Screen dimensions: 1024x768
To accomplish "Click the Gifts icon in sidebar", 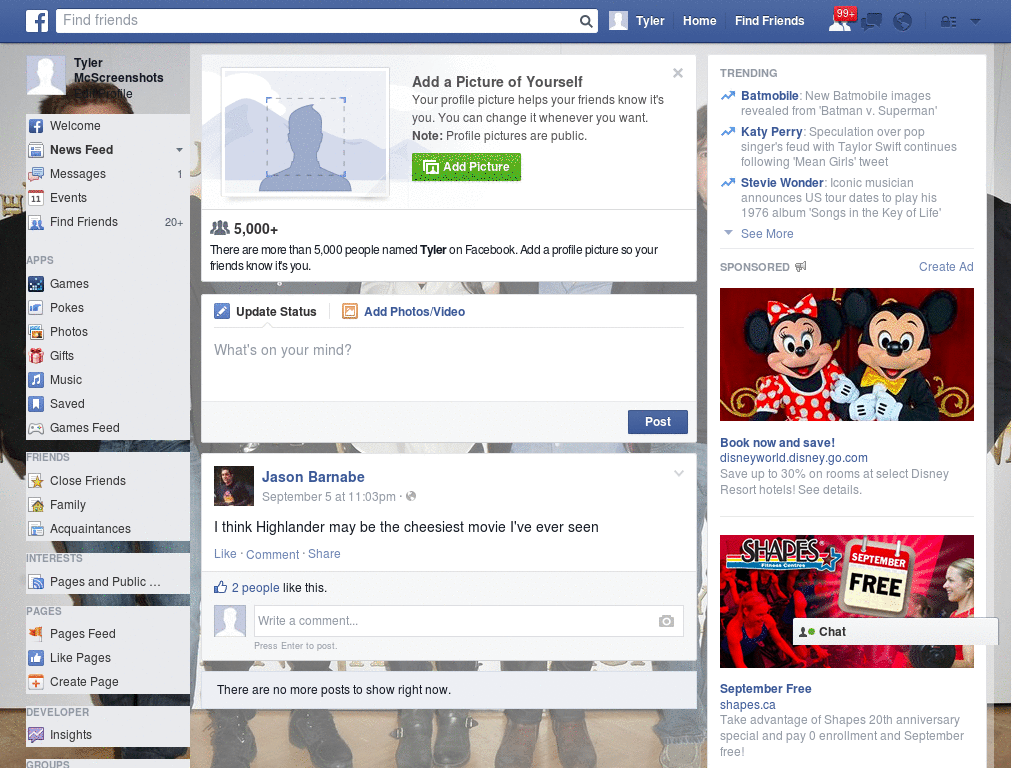I will tap(36, 356).
